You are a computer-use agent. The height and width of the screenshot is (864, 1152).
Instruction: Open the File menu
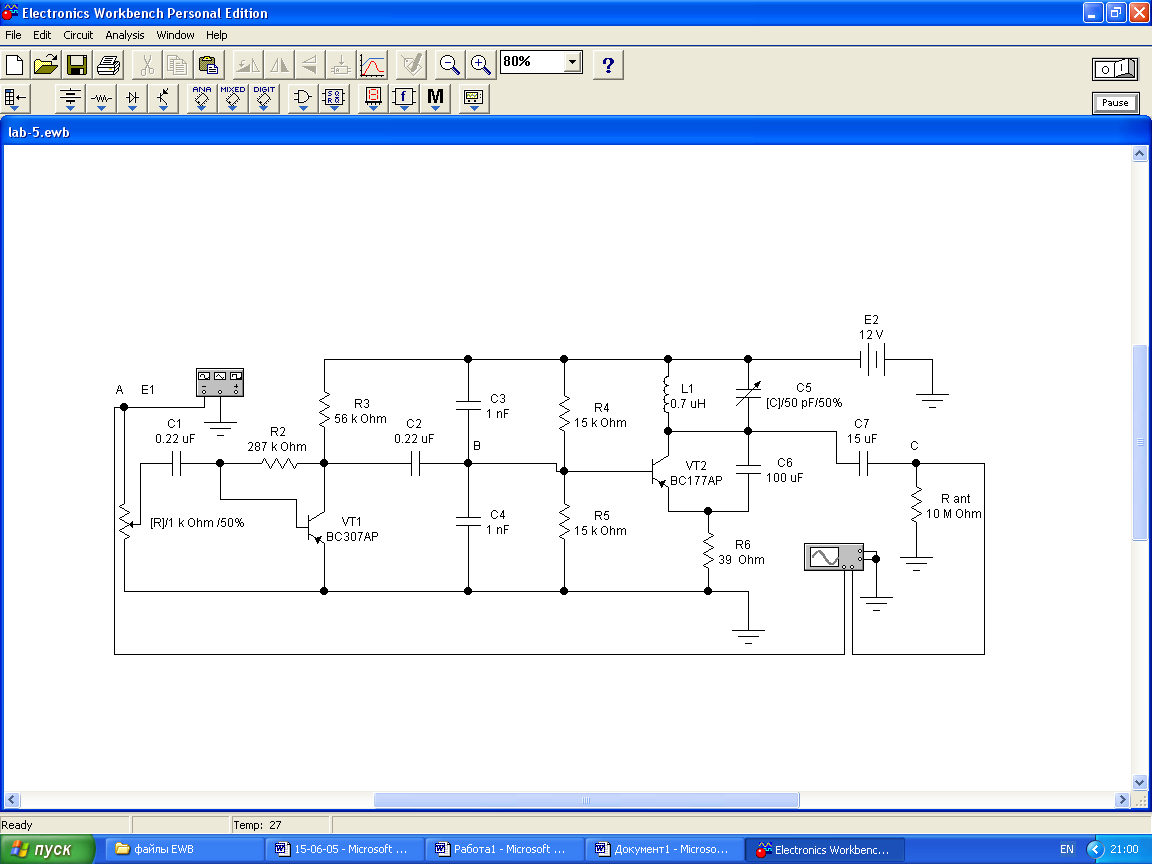click(x=13, y=35)
